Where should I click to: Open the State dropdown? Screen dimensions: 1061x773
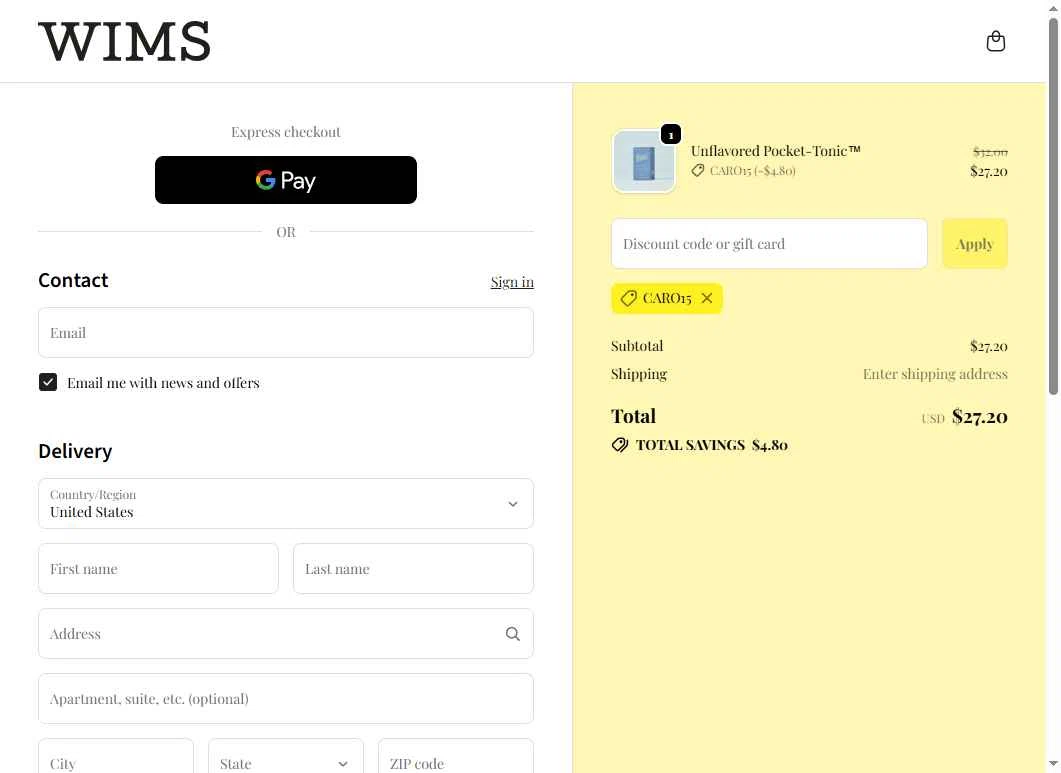click(x=286, y=757)
